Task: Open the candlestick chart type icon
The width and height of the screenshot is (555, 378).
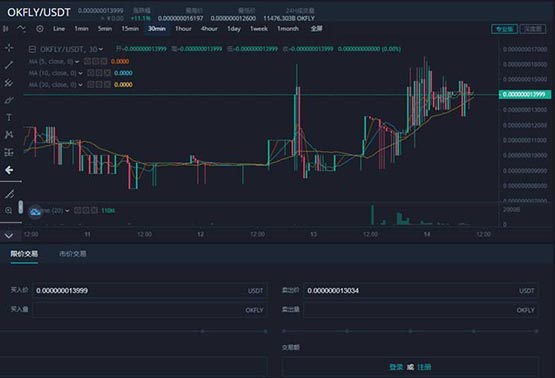Action: 5,29
